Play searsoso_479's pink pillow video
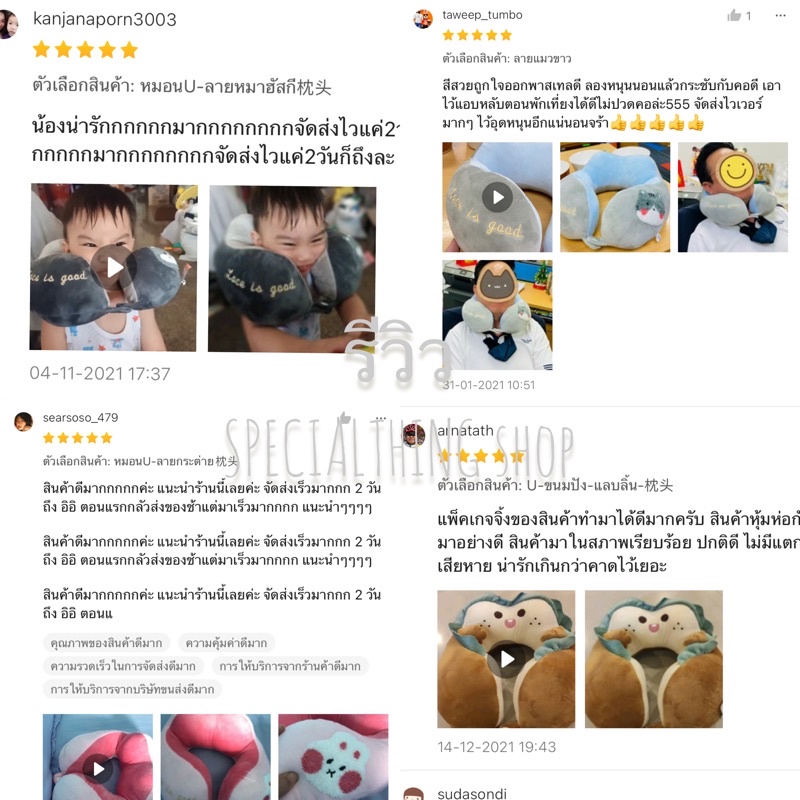 point(98,758)
